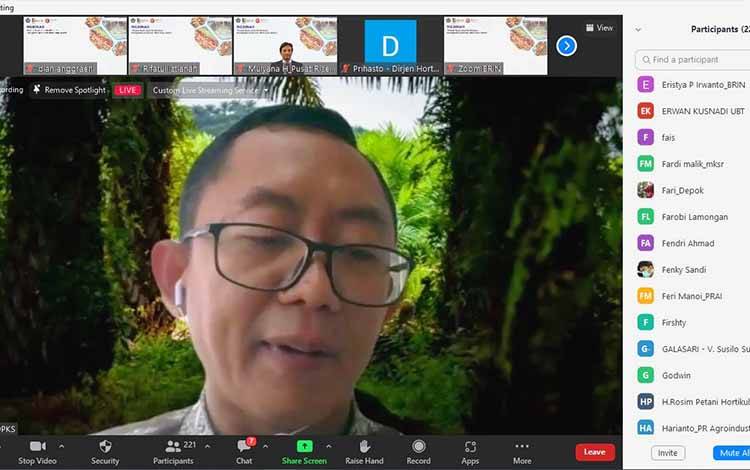Image resolution: width=750 pixels, height=470 pixels.
Task: Click in the Find a participant field
Action: pyautogui.click(x=694, y=60)
